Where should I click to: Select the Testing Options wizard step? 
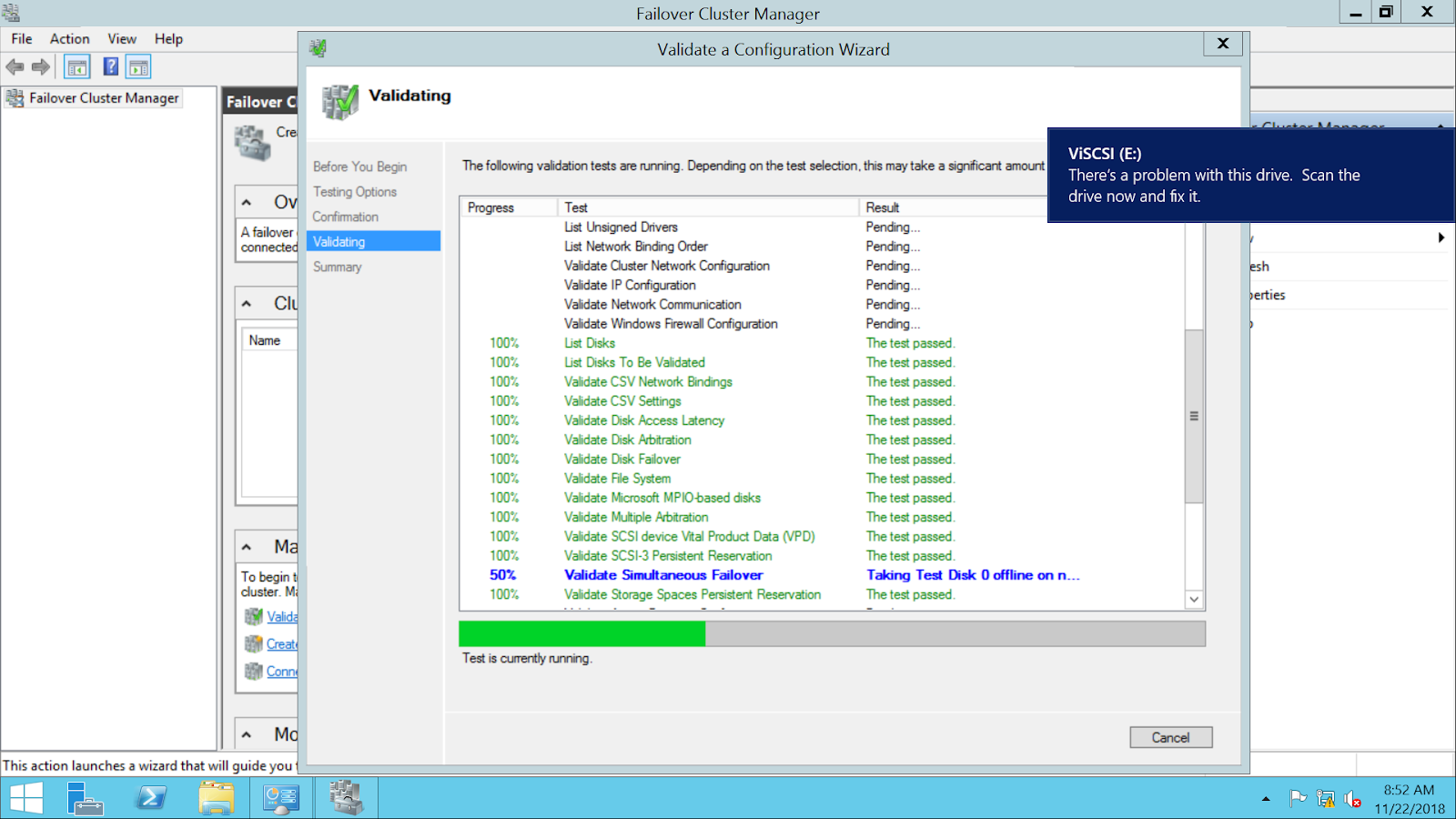point(355,192)
